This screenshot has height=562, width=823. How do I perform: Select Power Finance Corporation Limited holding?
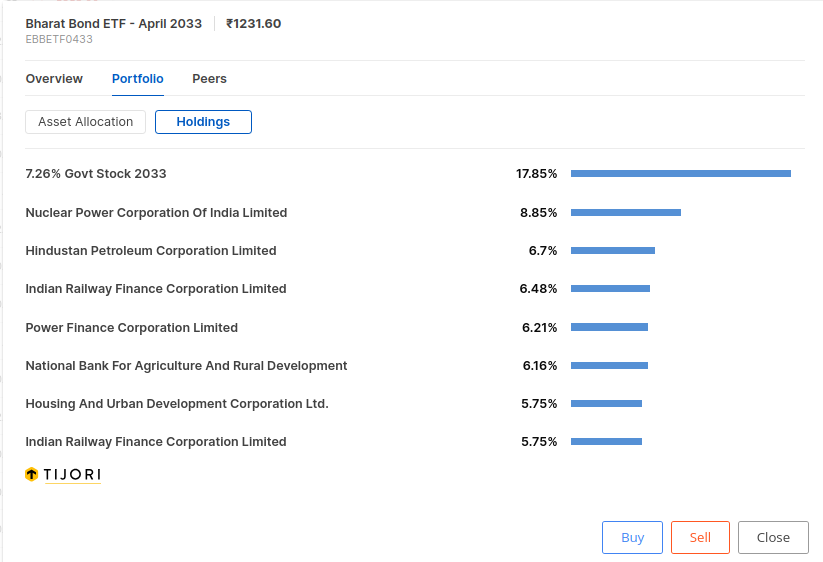pos(132,327)
